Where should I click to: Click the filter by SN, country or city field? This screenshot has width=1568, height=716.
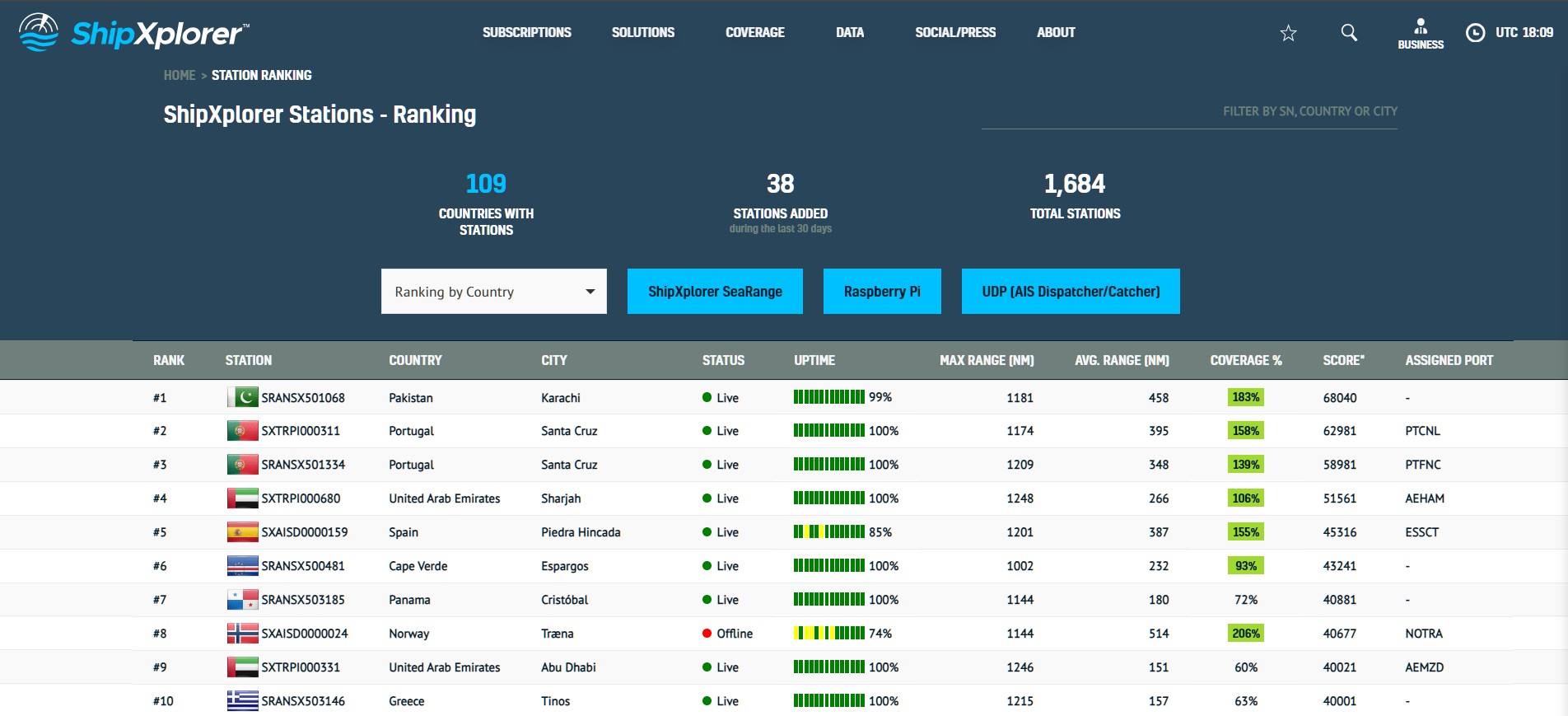click(x=1189, y=112)
